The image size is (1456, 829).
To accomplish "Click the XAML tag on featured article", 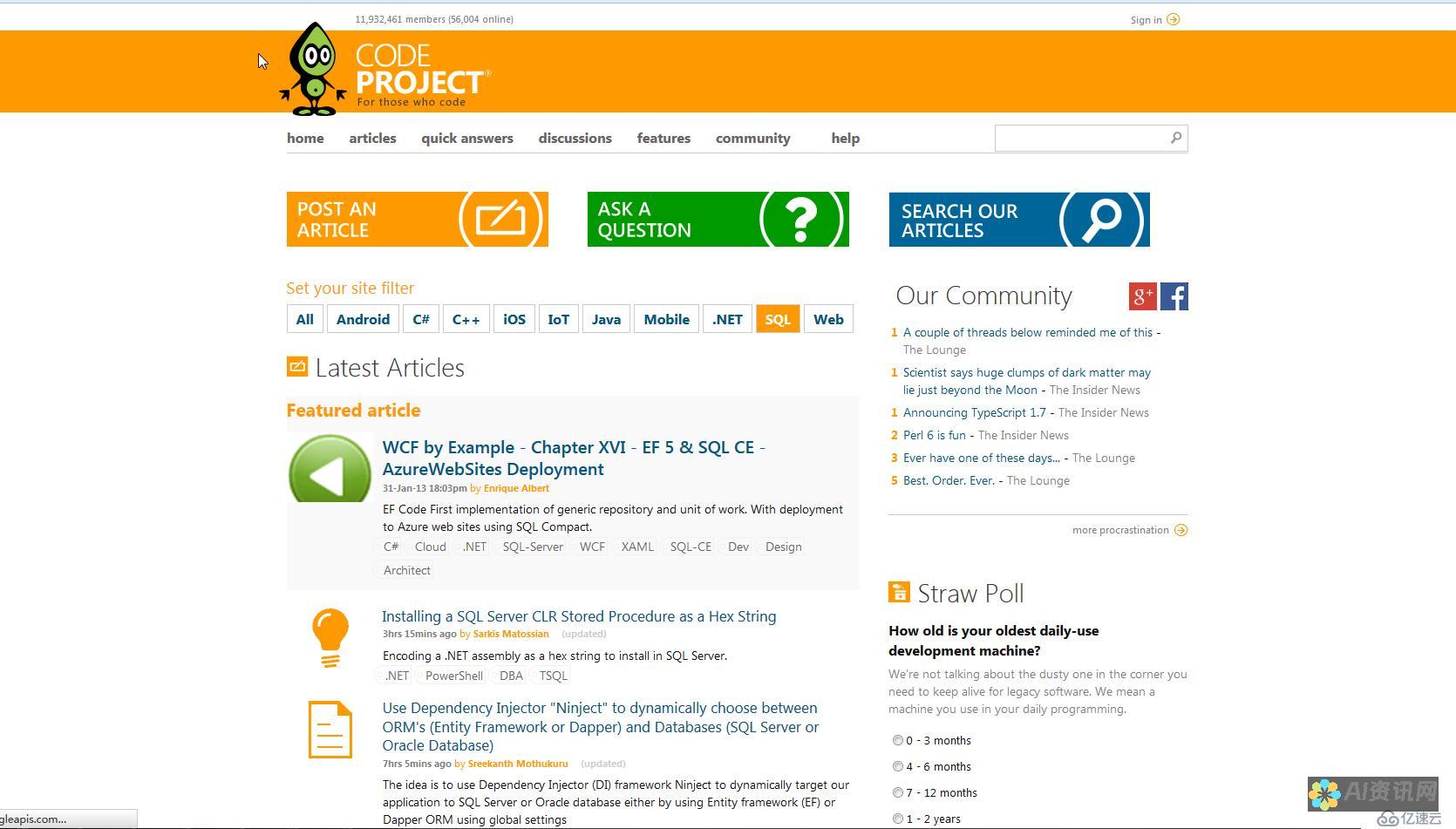I will coord(637,547).
